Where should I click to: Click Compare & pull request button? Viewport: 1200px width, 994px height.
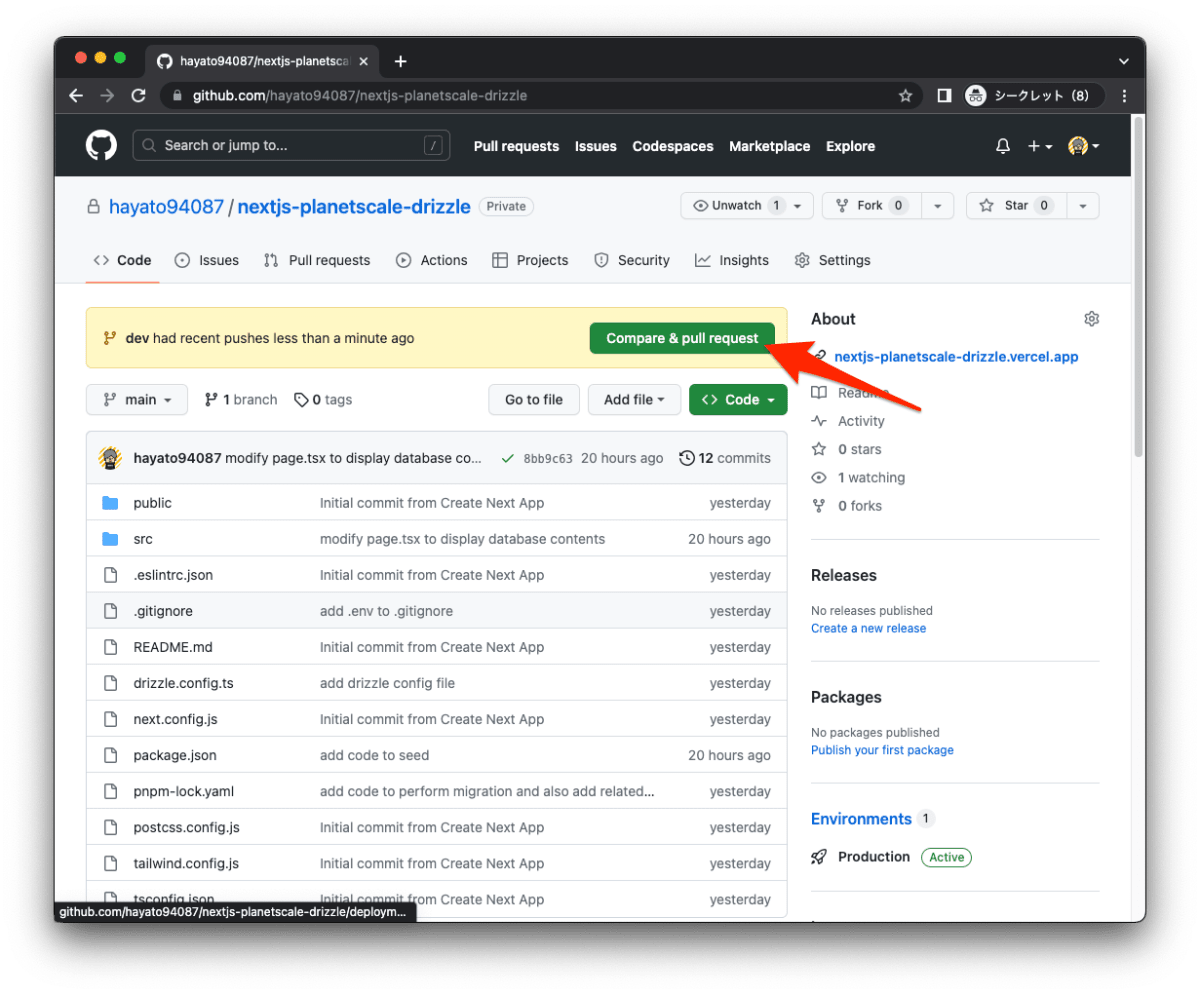682,338
